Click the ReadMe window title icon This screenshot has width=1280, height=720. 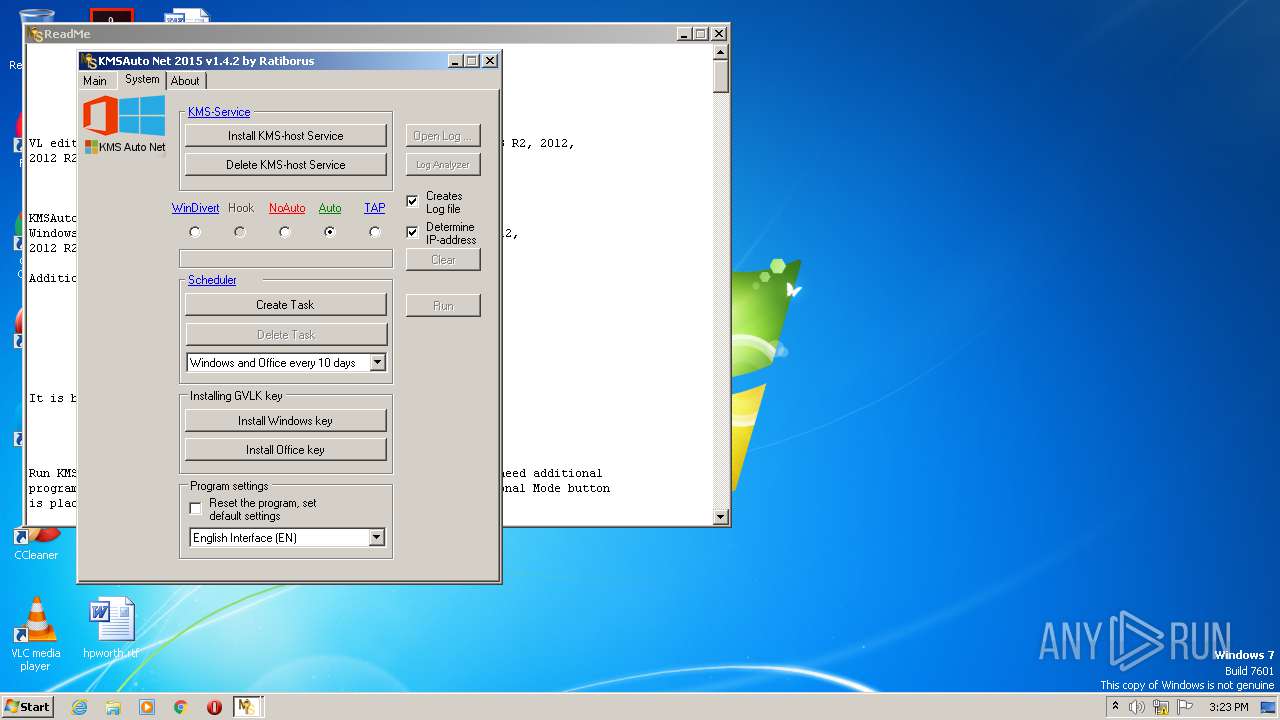[x=35, y=34]
